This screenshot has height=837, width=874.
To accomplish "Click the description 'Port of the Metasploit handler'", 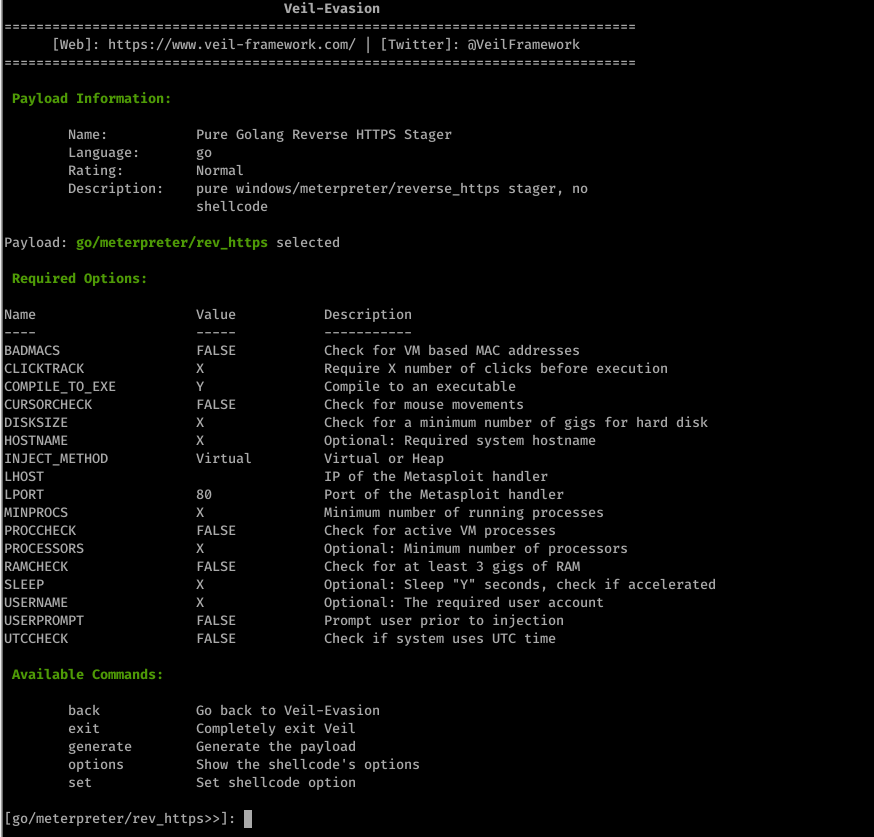I will [x=444, y=494].
